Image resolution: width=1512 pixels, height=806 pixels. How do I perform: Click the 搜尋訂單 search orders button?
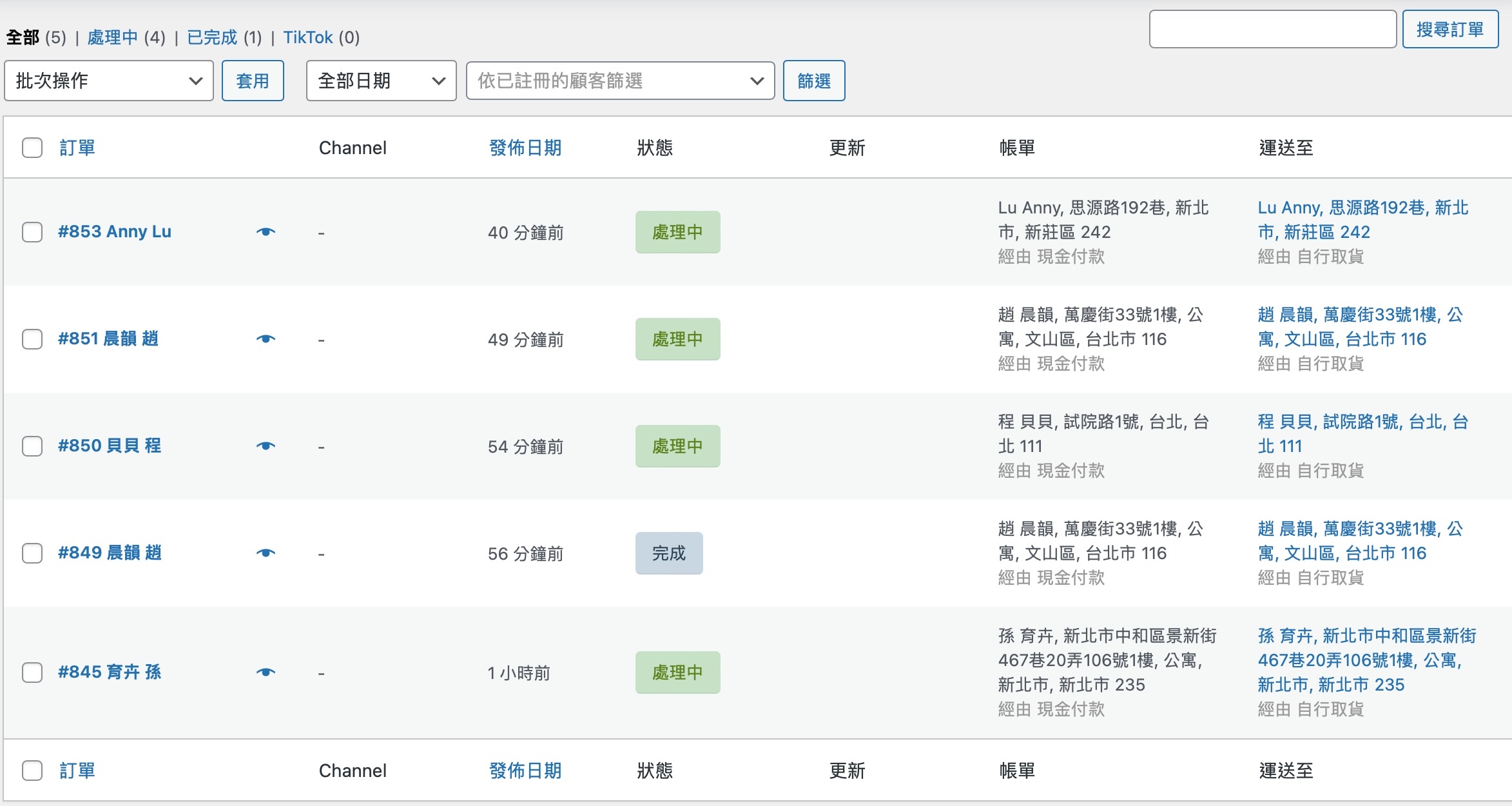1449,29
